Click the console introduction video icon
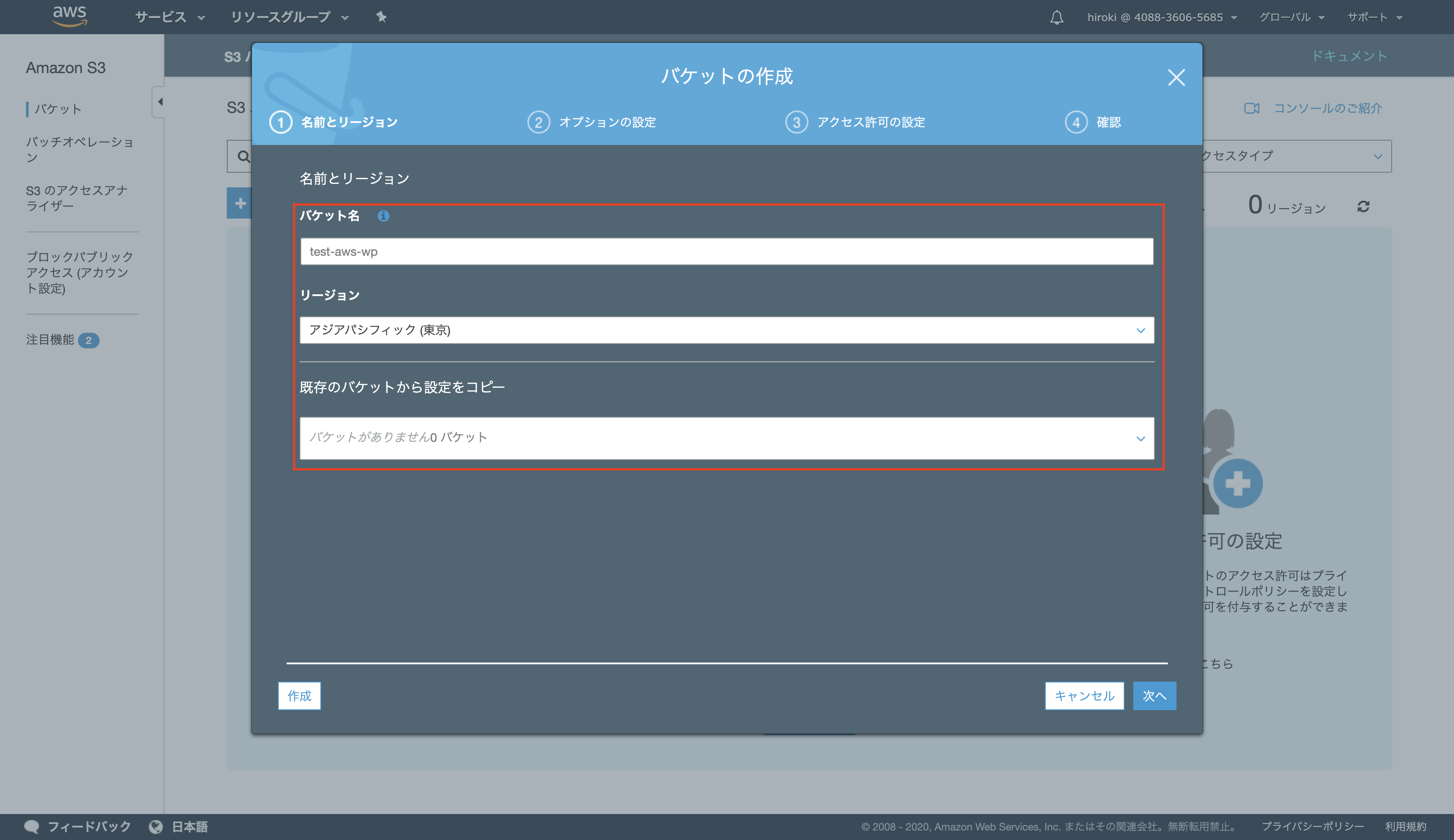This screenshot has width=1454, height=840. click(1251, 109)
